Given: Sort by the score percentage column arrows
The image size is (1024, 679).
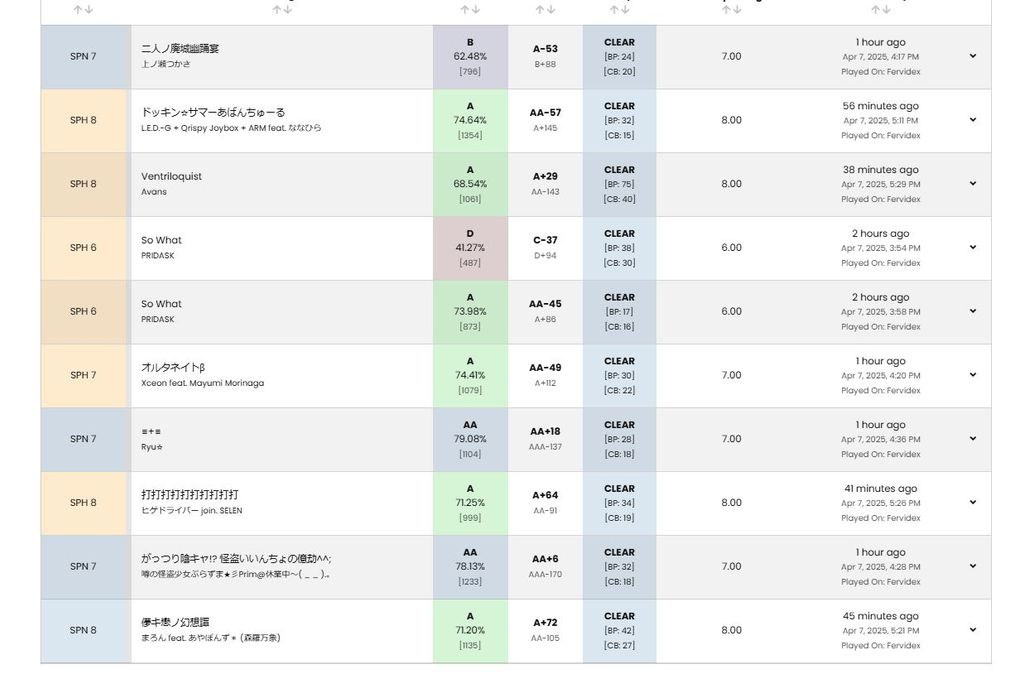Looking at the screenshot, I should click(x=470, y=9).
